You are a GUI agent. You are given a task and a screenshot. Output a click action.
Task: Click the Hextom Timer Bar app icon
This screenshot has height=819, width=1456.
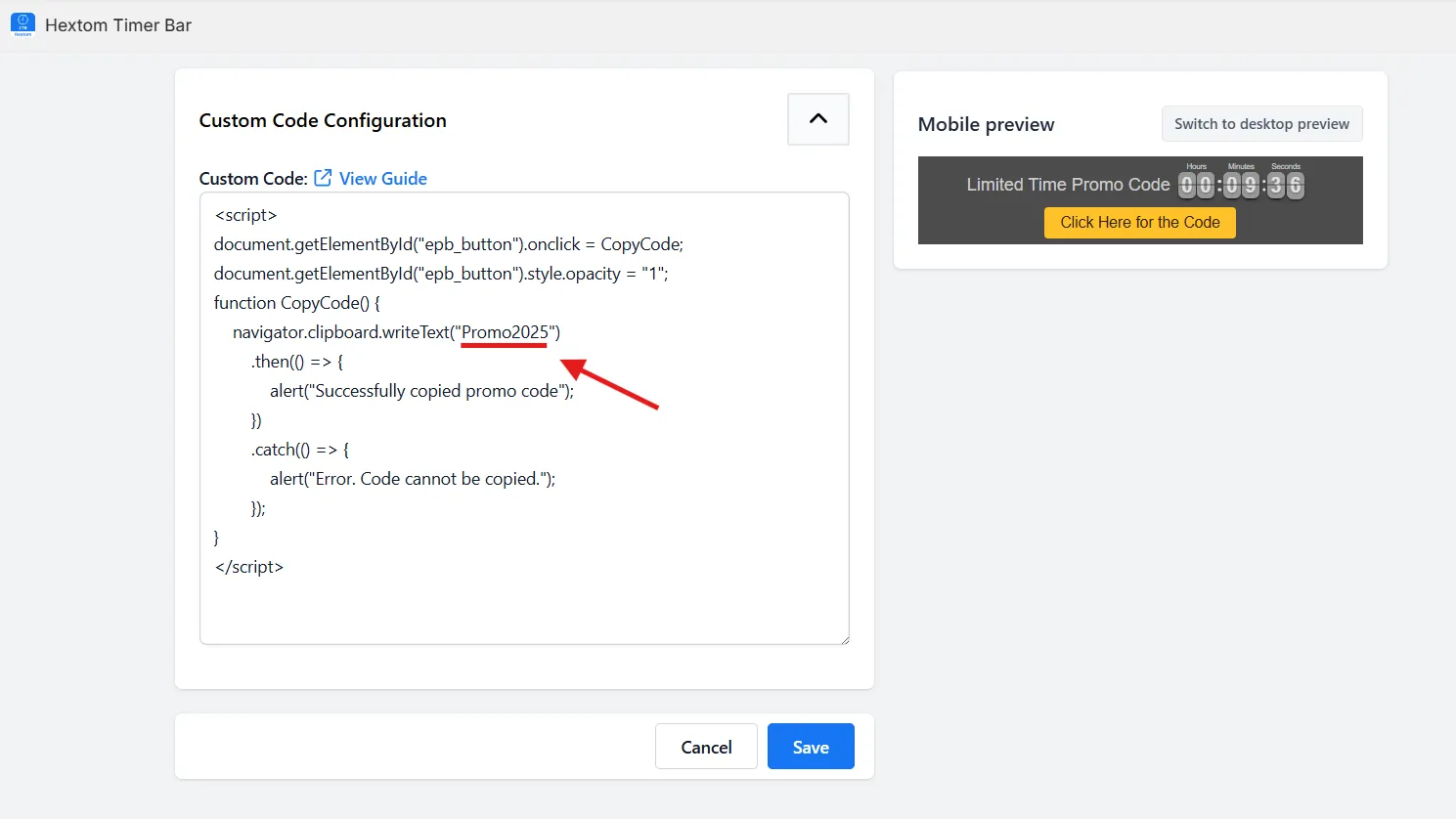(22, 24)
